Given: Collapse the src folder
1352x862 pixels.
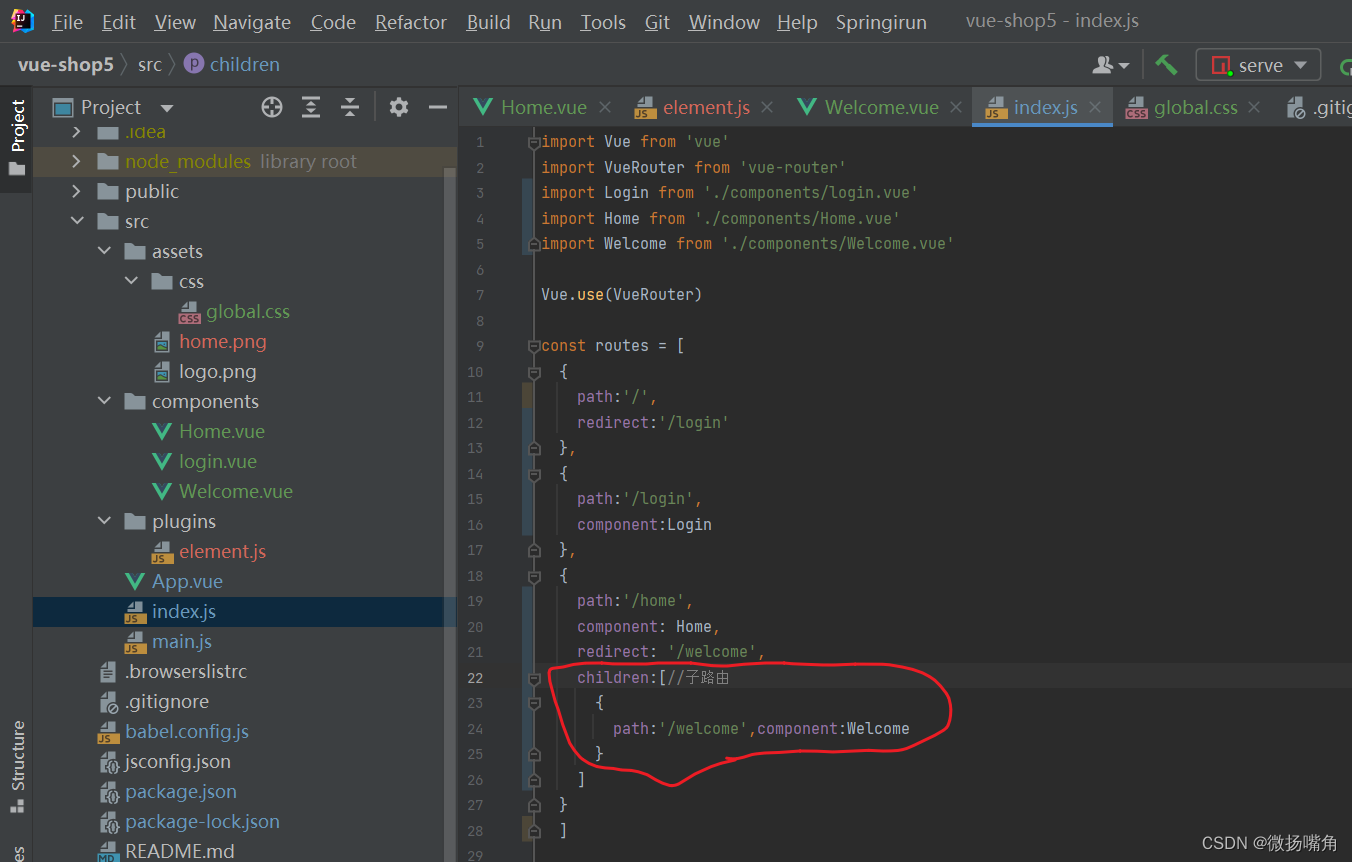Looking at the screenshot, I should [x=77, y=222].
